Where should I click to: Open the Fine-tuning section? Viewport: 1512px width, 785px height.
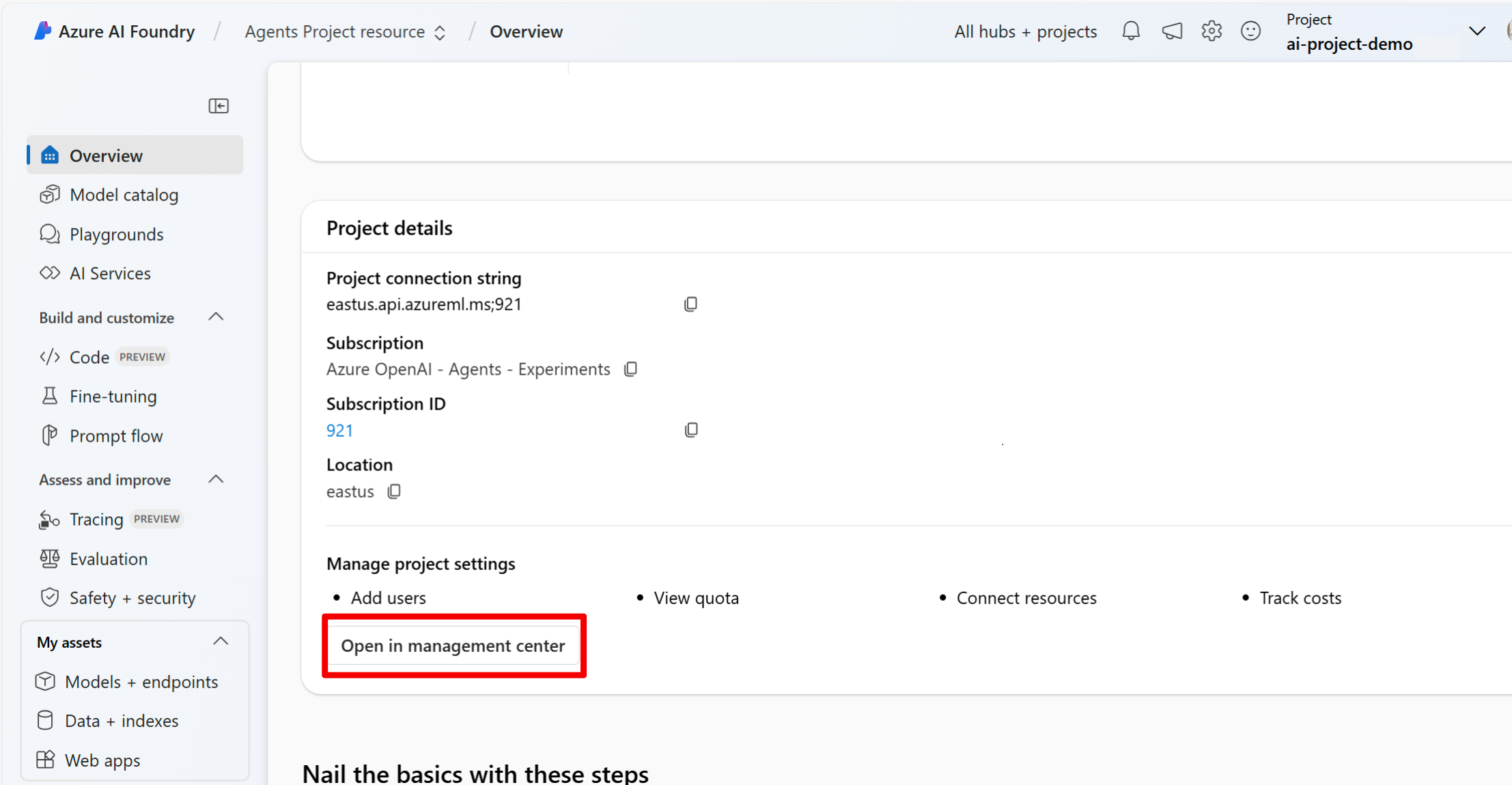pos(113,396)
